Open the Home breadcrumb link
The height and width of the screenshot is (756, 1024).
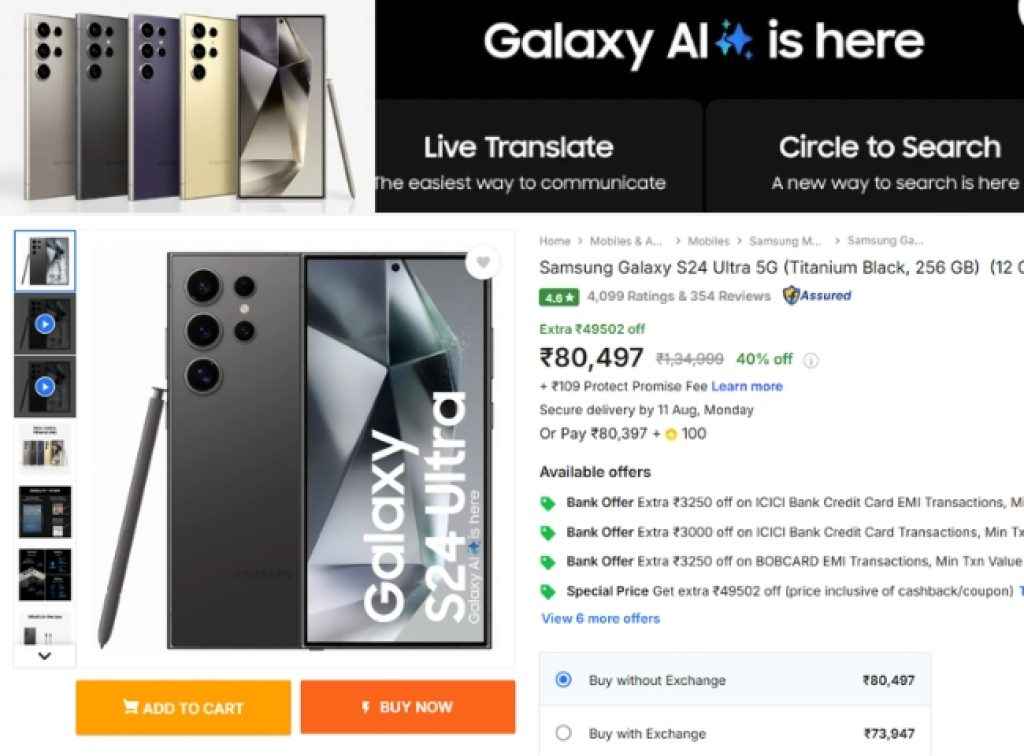tap(554, 241)
